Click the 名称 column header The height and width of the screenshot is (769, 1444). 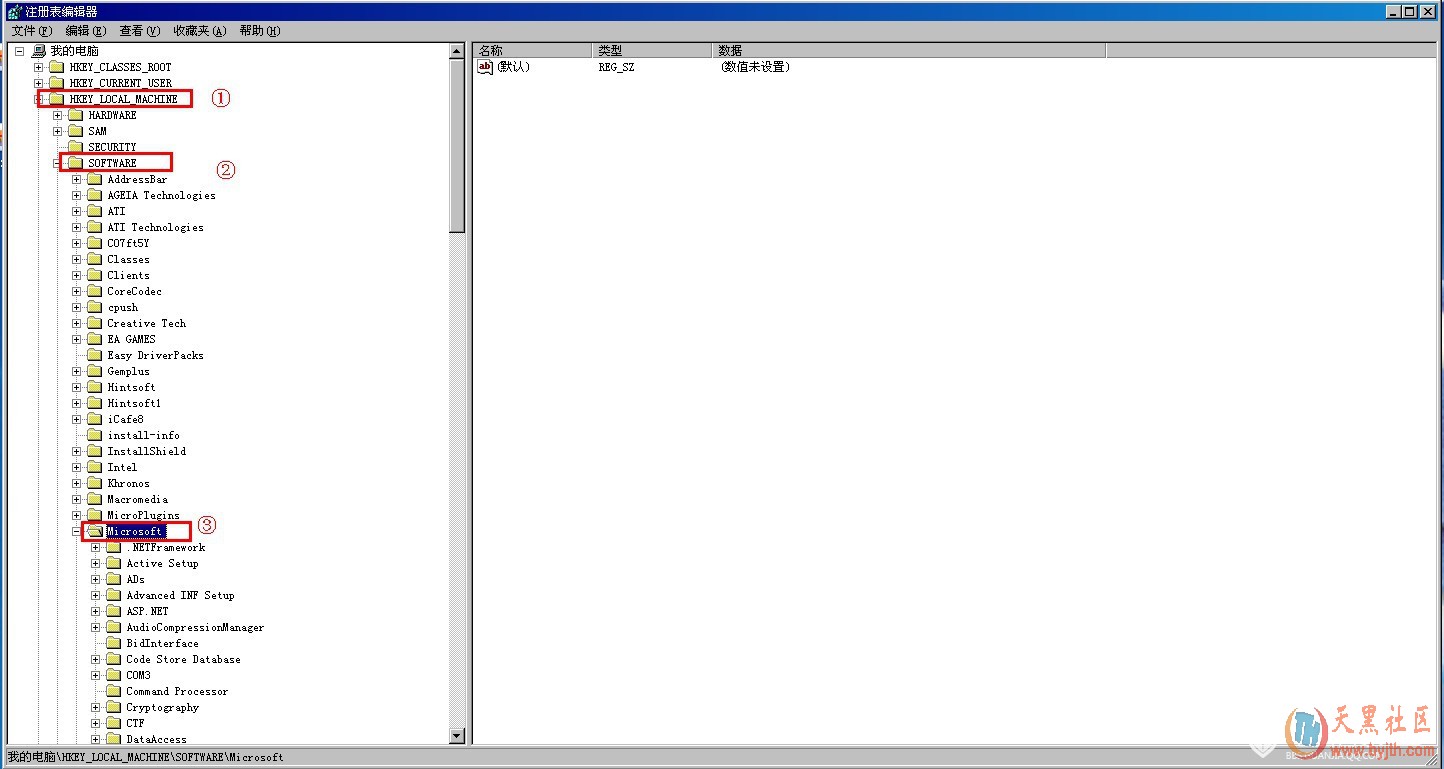[532, 50]
